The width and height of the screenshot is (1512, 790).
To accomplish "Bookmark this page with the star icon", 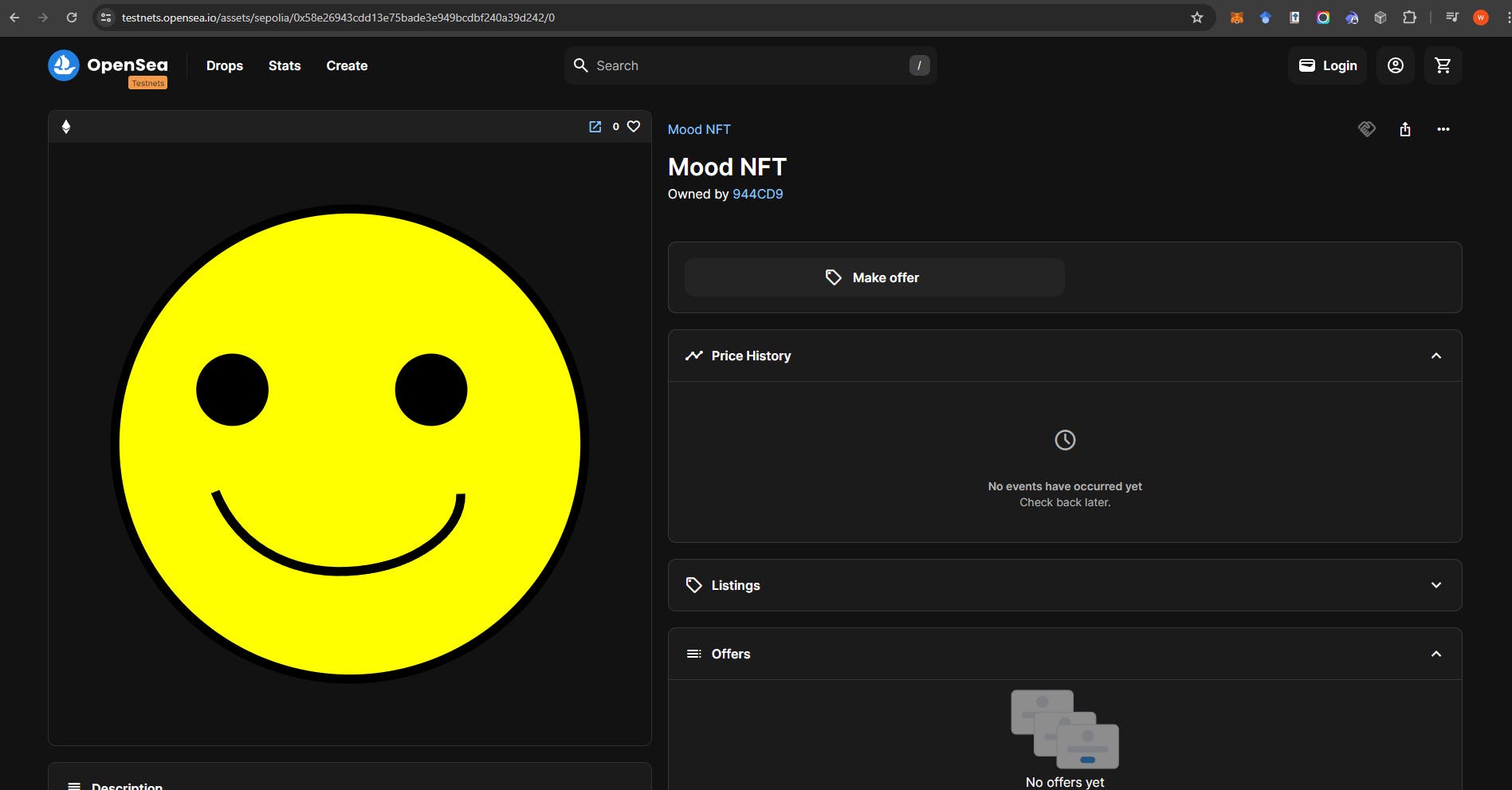I will (x=1196, y=18).
